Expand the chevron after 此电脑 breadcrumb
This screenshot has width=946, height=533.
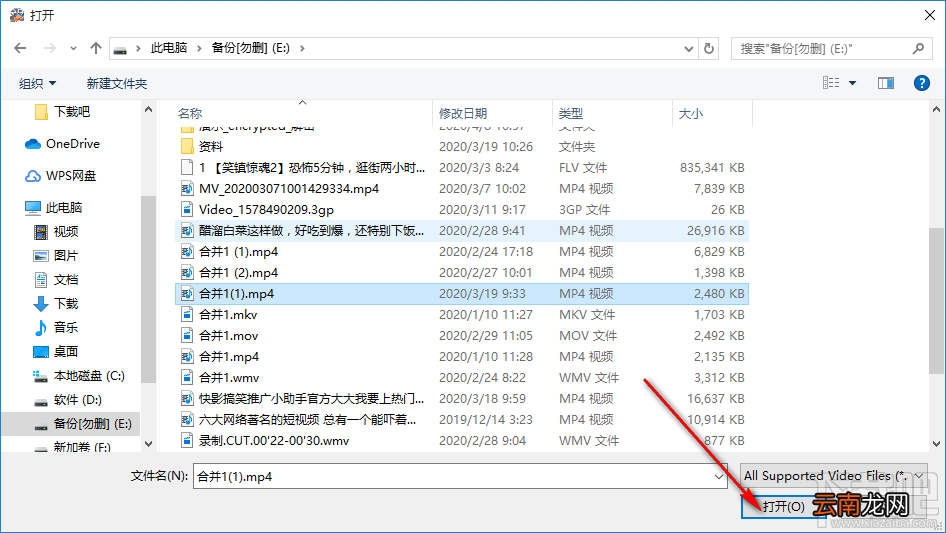tap(199, 48)
